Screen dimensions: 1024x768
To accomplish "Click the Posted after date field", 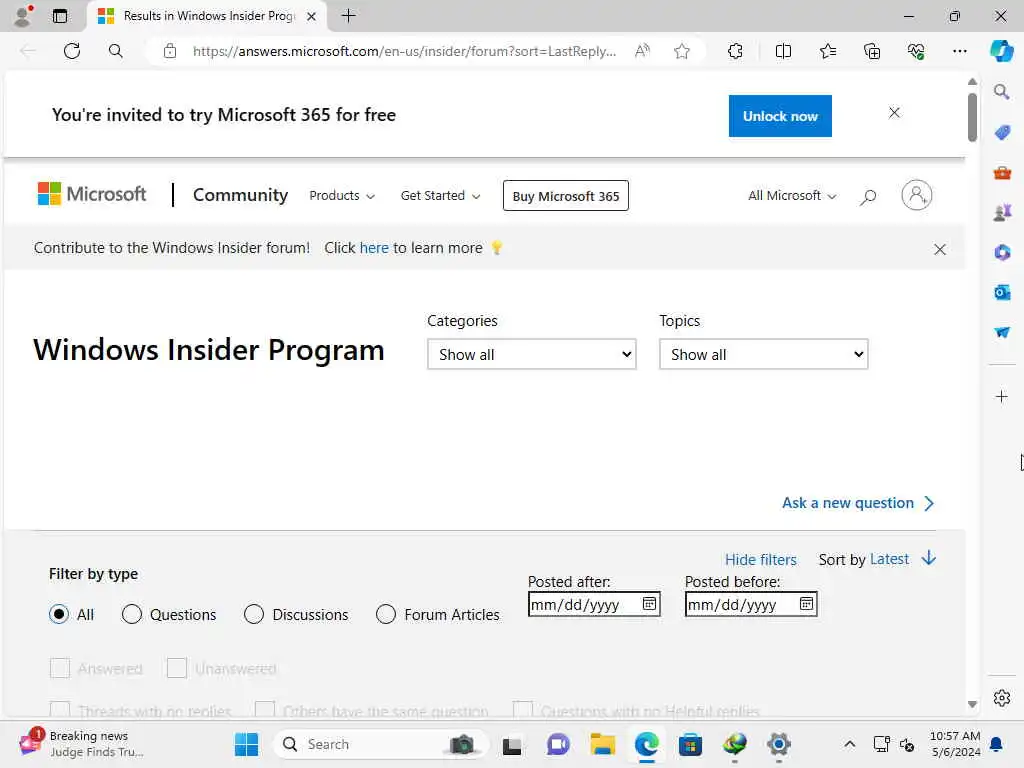I will (594, 604).
